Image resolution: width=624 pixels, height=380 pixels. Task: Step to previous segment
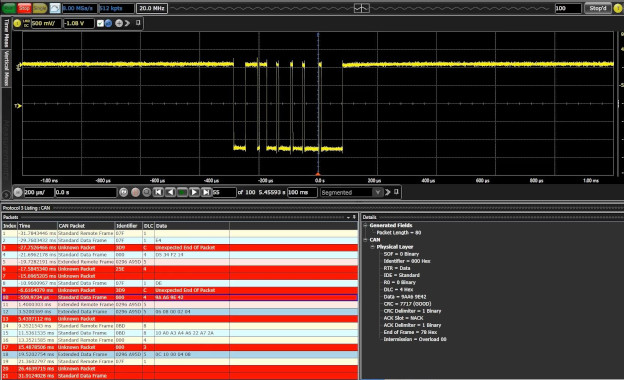[170, 193]
